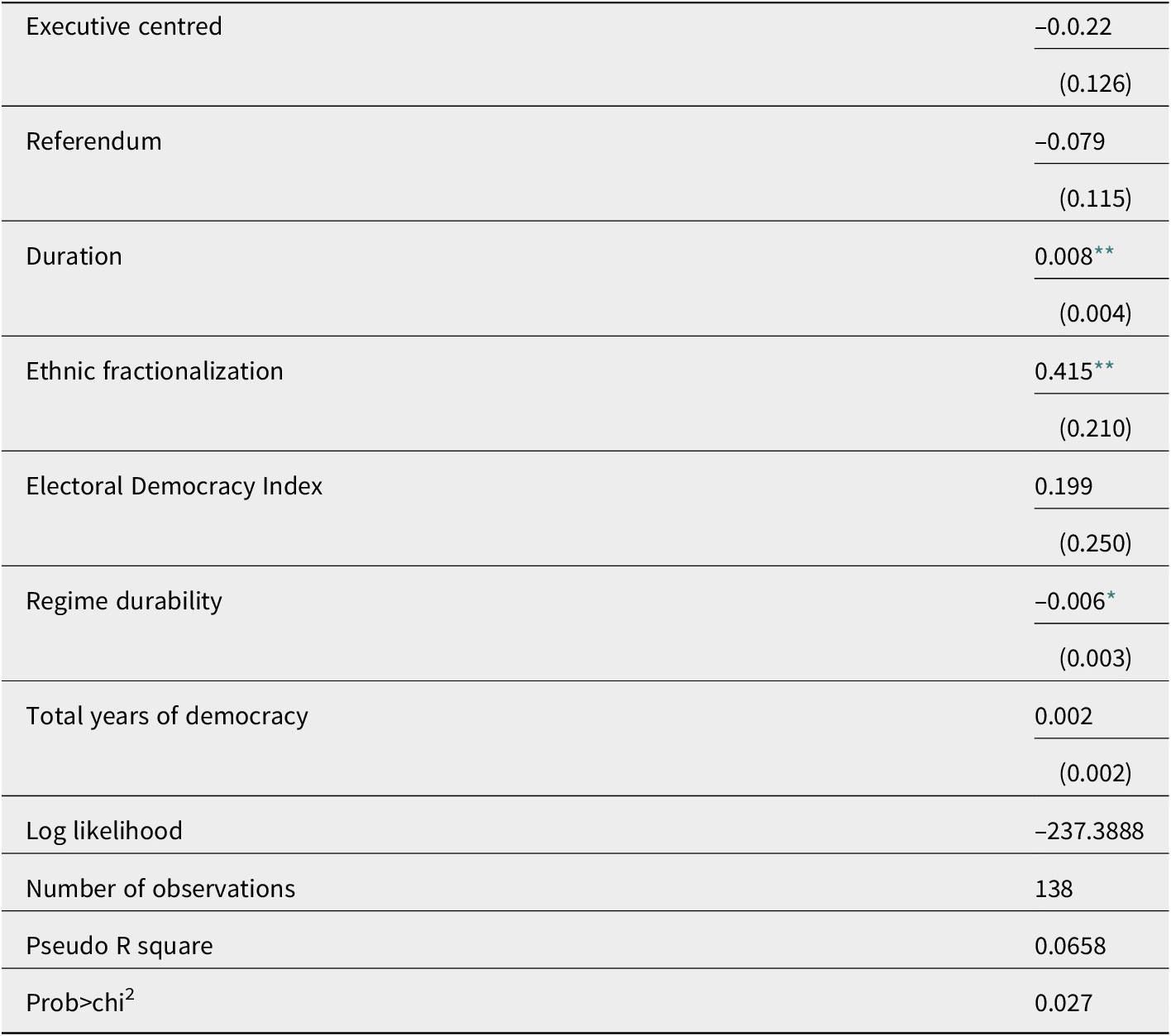Click the single asterisk beside –0.006

(x=1111, y=597)
